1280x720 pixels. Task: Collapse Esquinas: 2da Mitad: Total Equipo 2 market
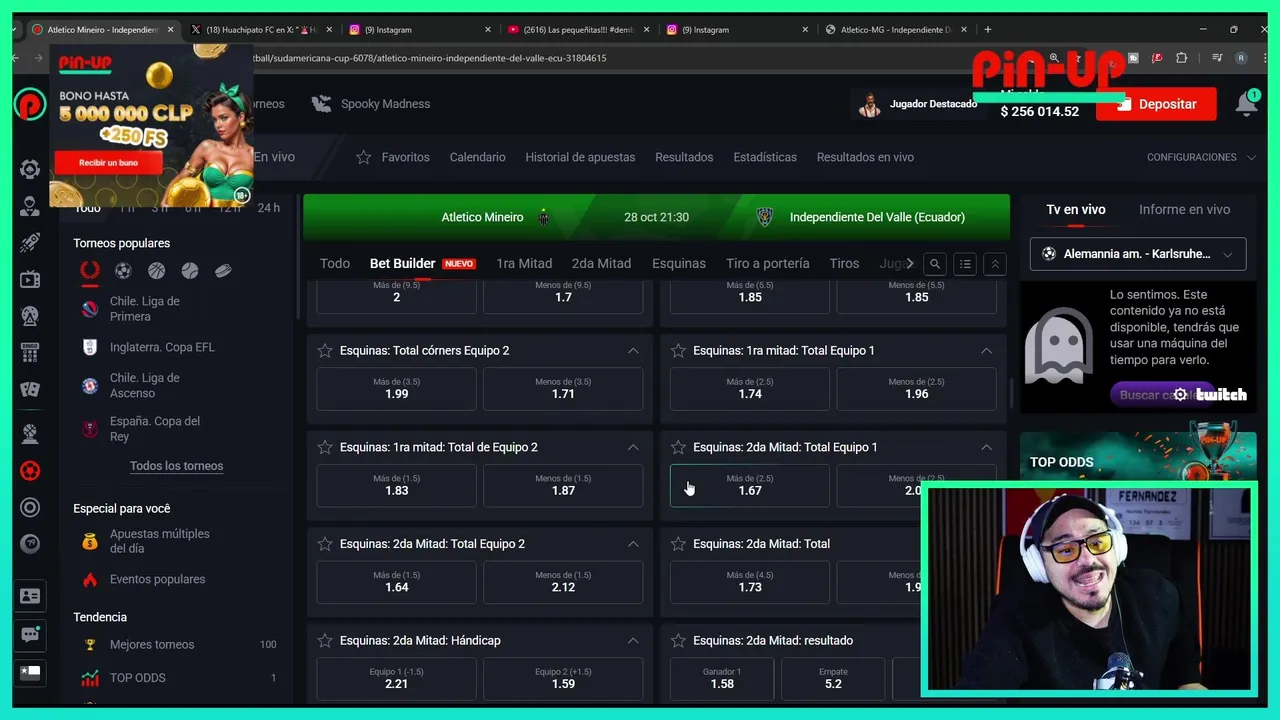click(633, 544)
